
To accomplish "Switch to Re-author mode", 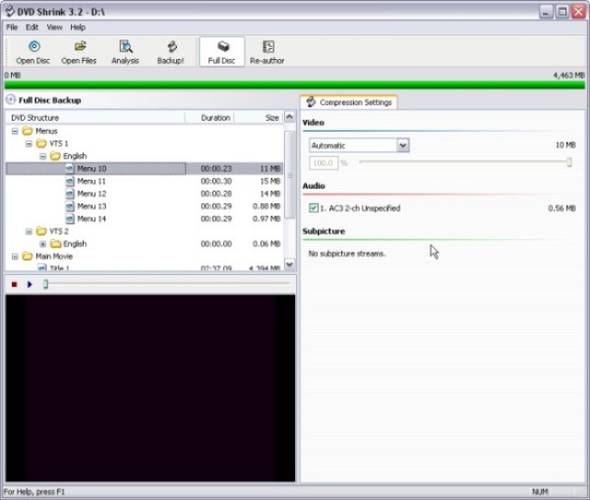I will pos(267,52).
